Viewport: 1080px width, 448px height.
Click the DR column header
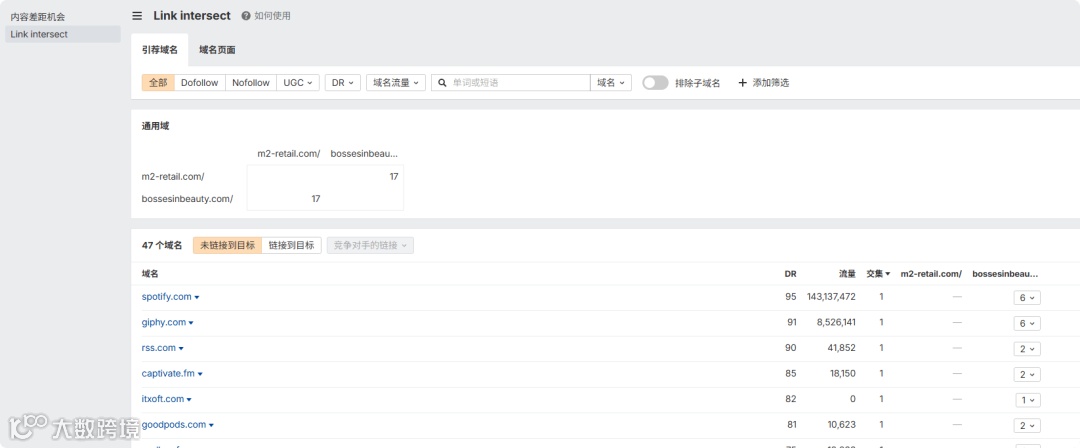point(790,274)
